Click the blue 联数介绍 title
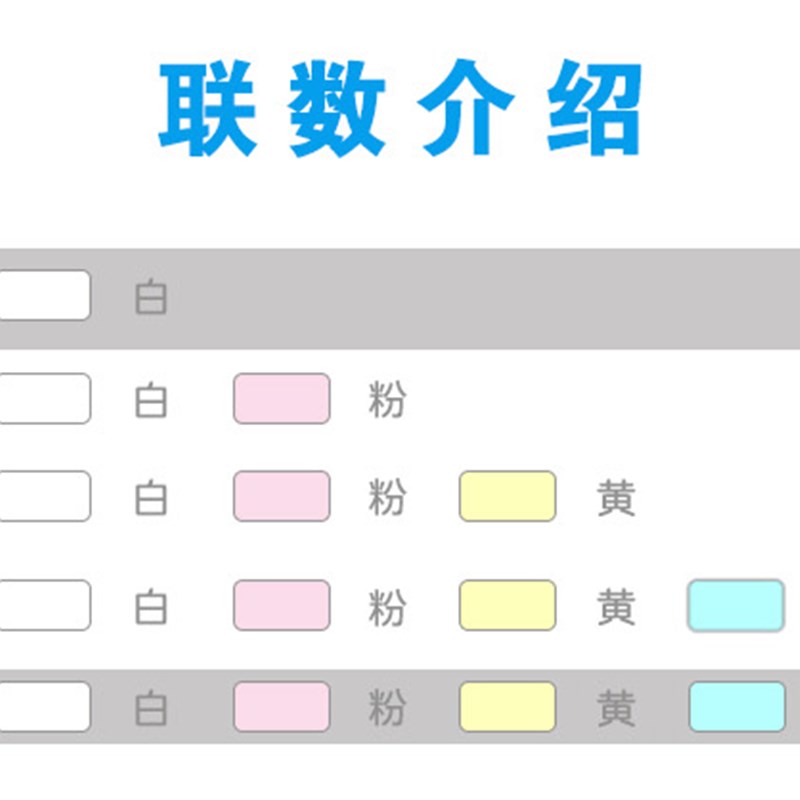 [400, 110]
